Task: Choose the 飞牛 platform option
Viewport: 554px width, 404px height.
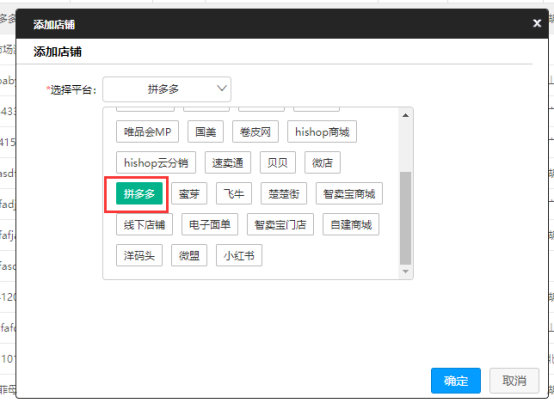Action: coord(234,194)
